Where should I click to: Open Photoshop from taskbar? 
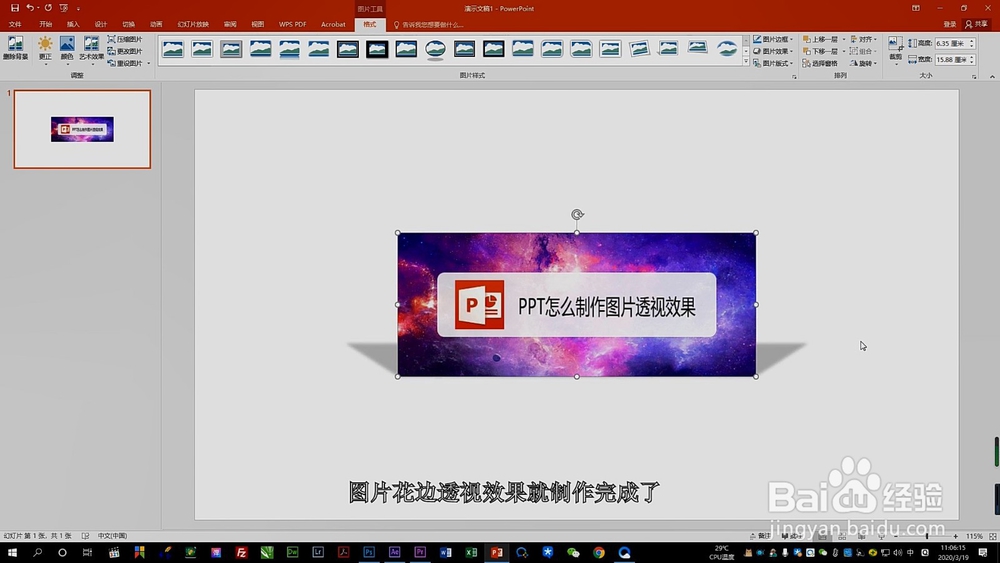coord(369,552)
